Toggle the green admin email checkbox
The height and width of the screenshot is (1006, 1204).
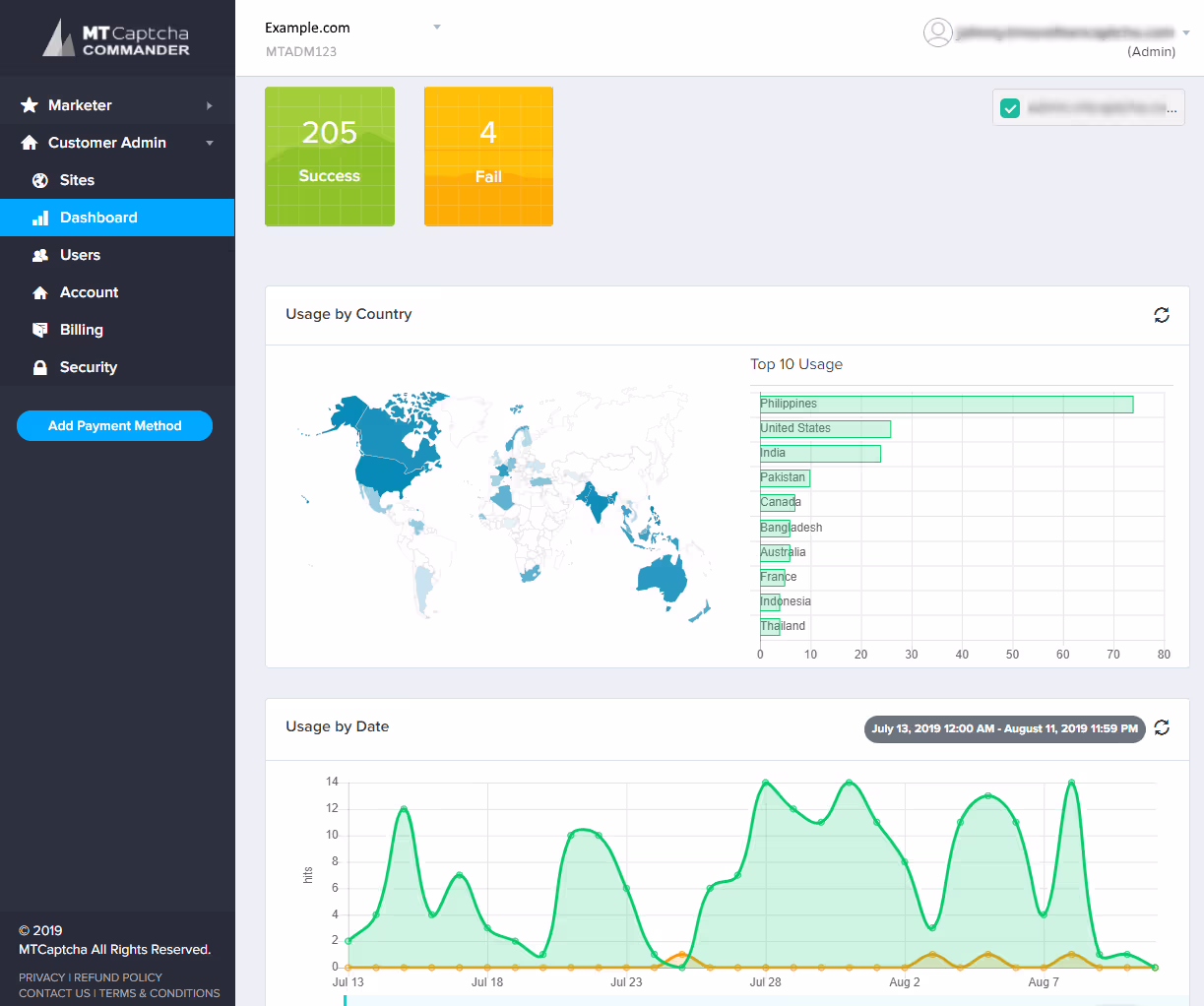pos(1010,107)
